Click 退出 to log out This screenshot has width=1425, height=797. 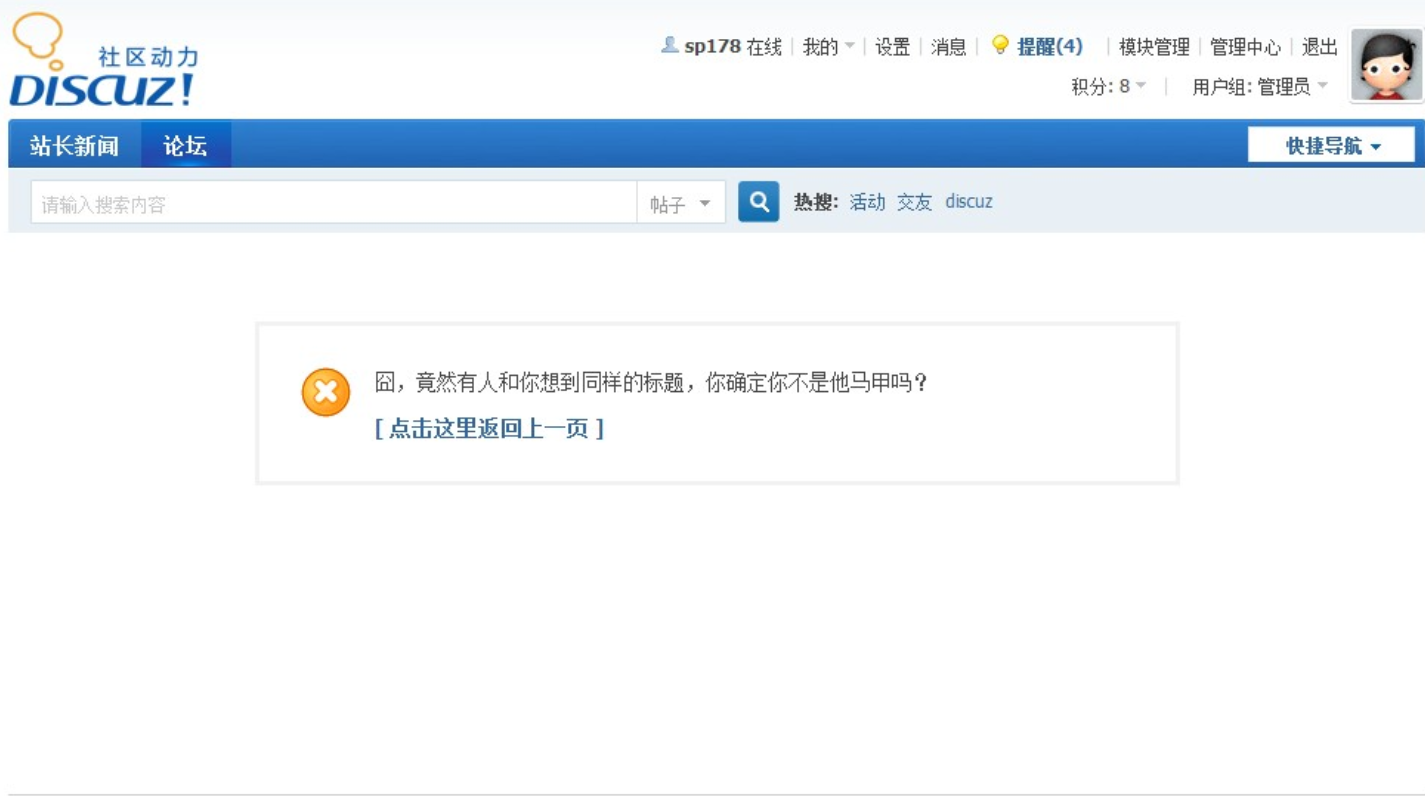pyautogui.click(x=1319, y=47)
